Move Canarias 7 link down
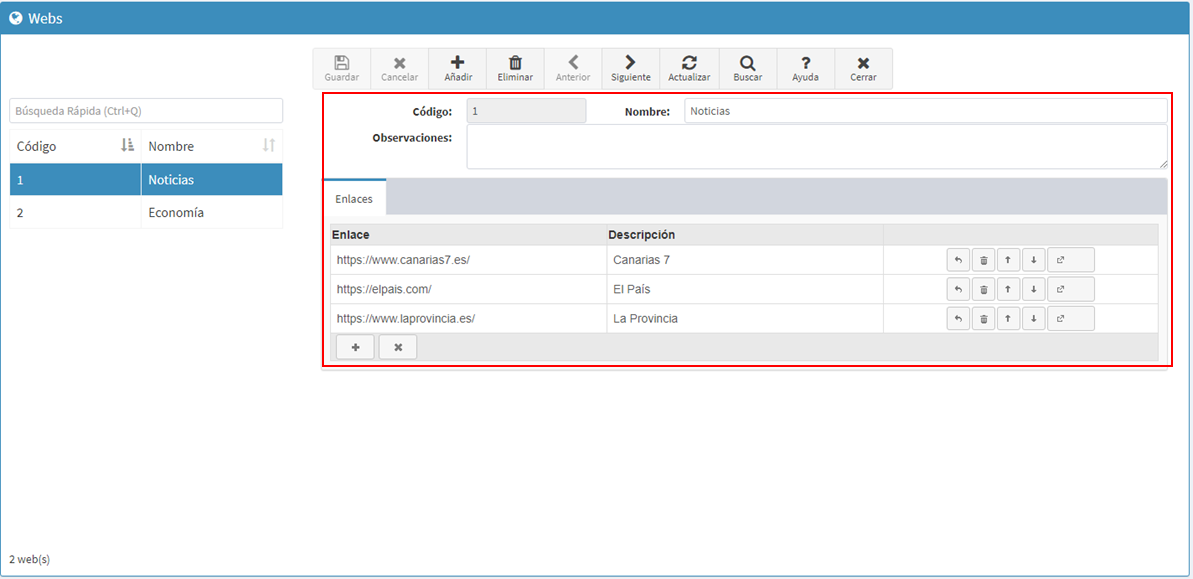This screenshot has height=579, width=1193. (1033, 260)
